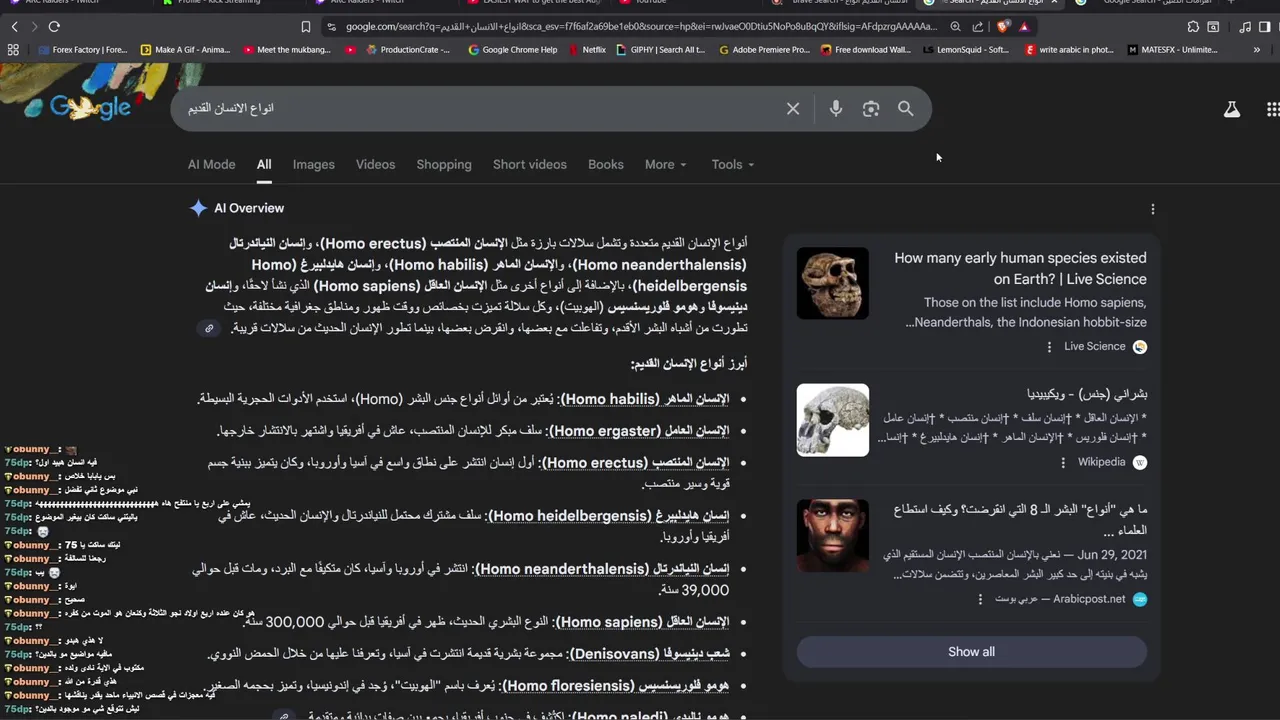Switch to Videos results tab

(x=376, y=164)
